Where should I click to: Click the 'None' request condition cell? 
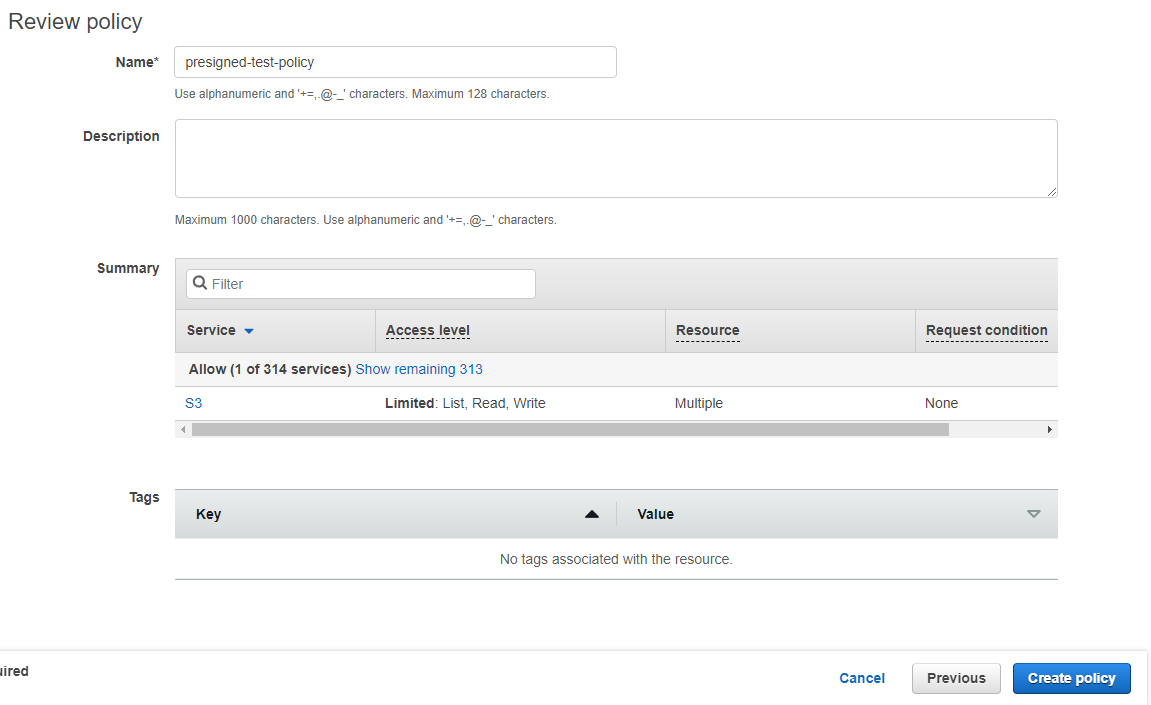(x=941, y=403)
